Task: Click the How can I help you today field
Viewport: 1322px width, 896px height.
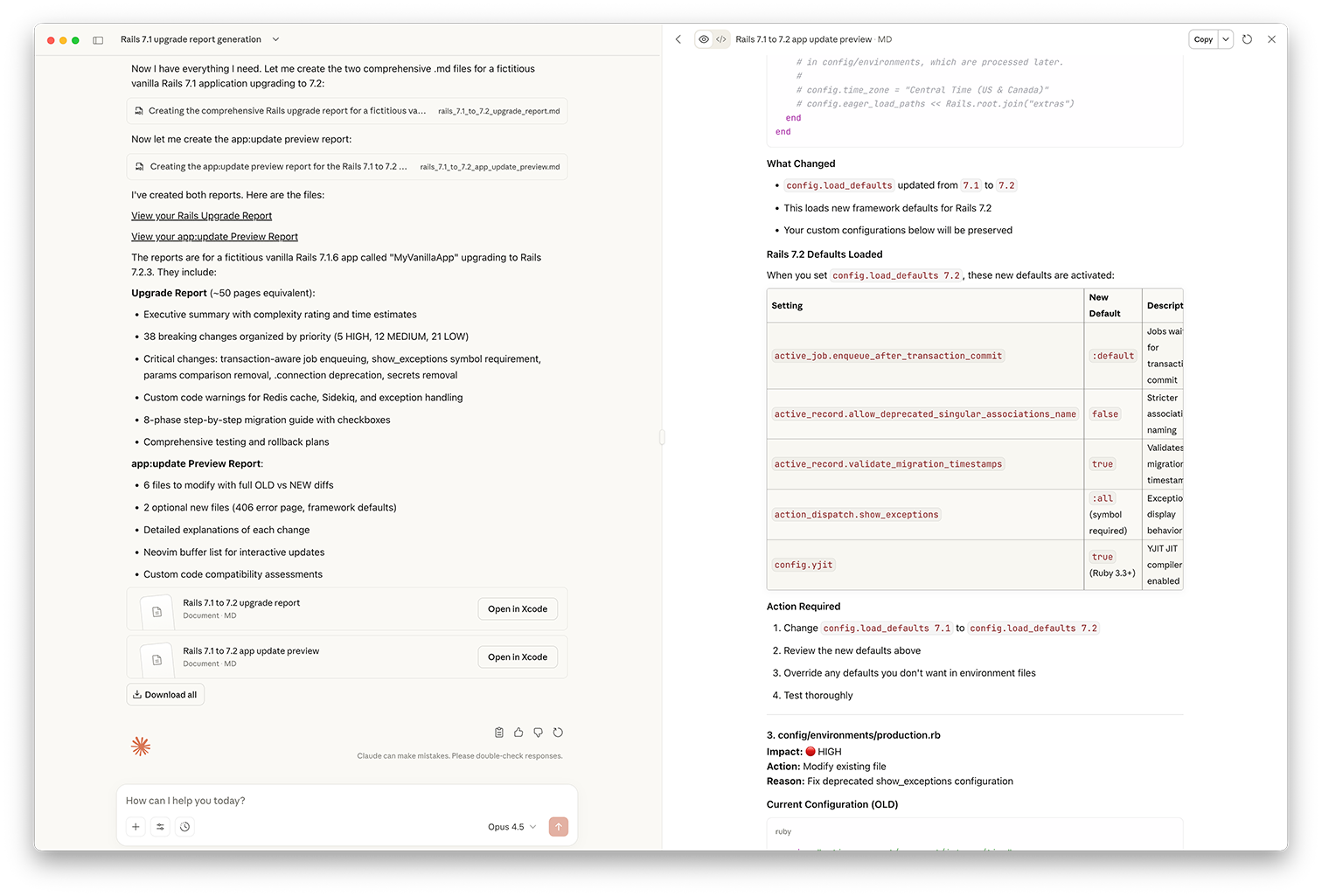Action: click(x=346, y=800)
